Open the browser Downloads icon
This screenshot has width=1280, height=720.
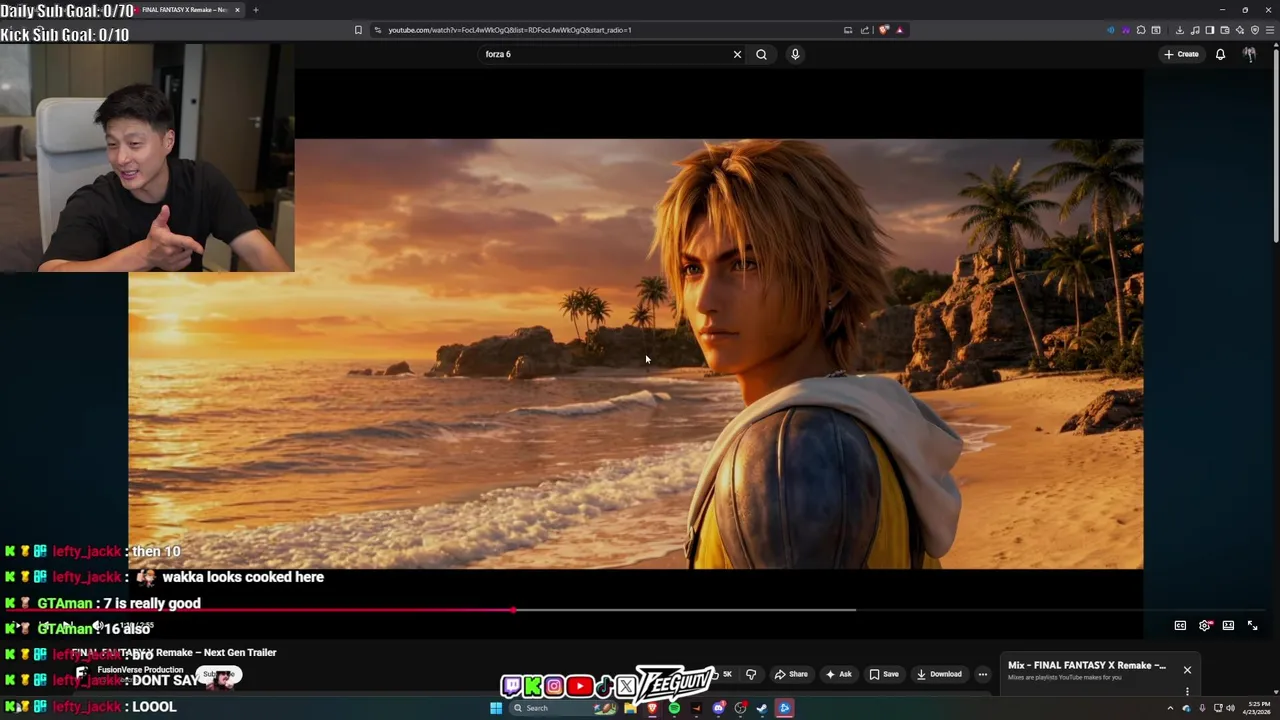click(x=1180, y=30)
